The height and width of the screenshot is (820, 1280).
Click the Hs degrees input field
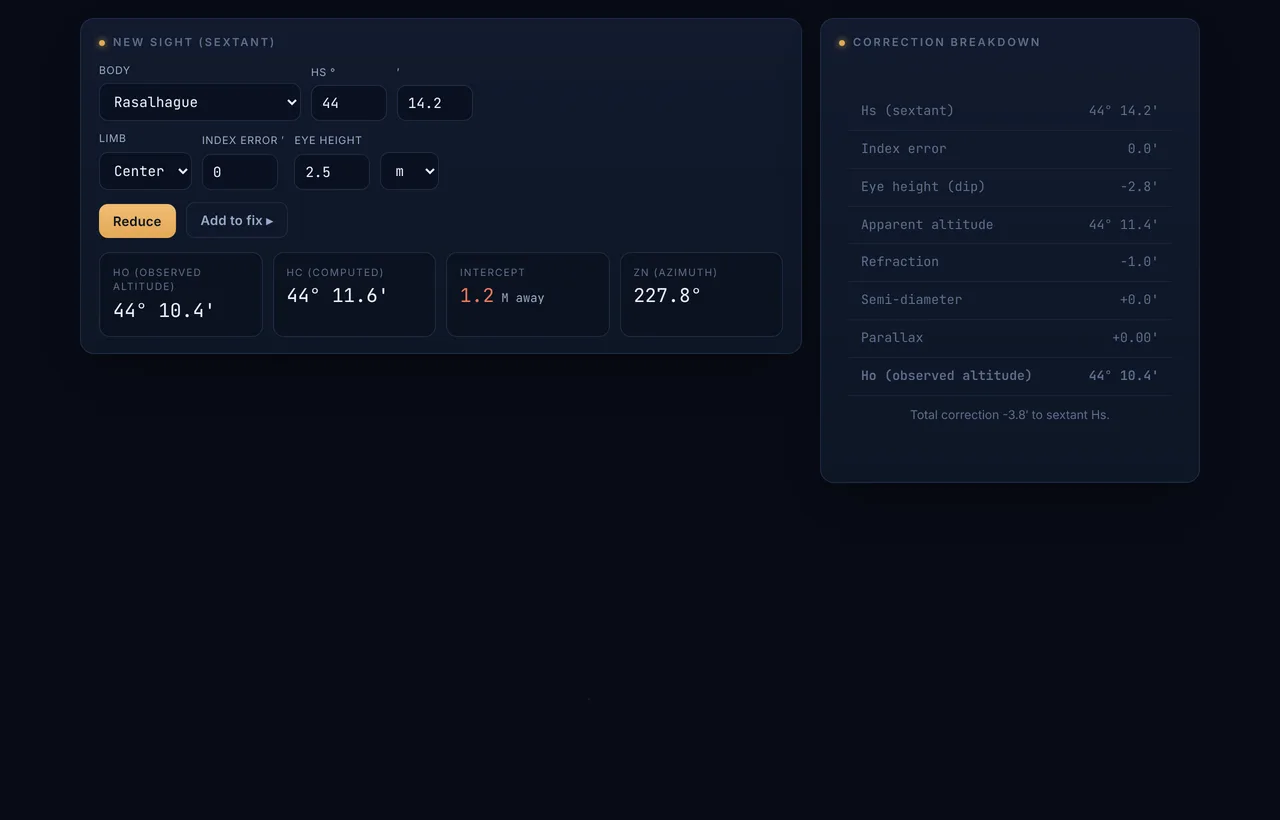pyautogui.click(x=349, y=103)
